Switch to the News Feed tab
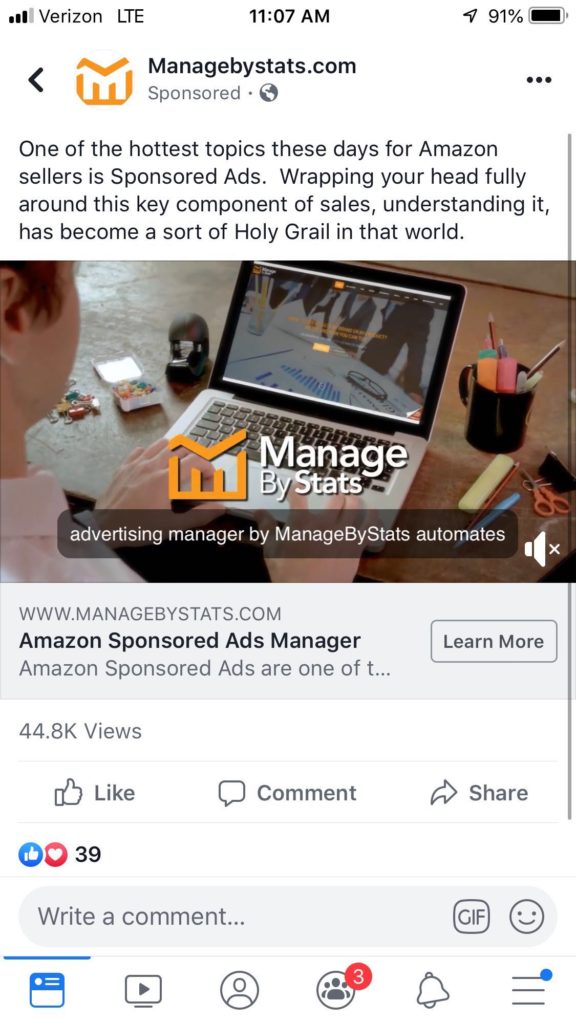The image size is (576, 1024). coord(47,990)
